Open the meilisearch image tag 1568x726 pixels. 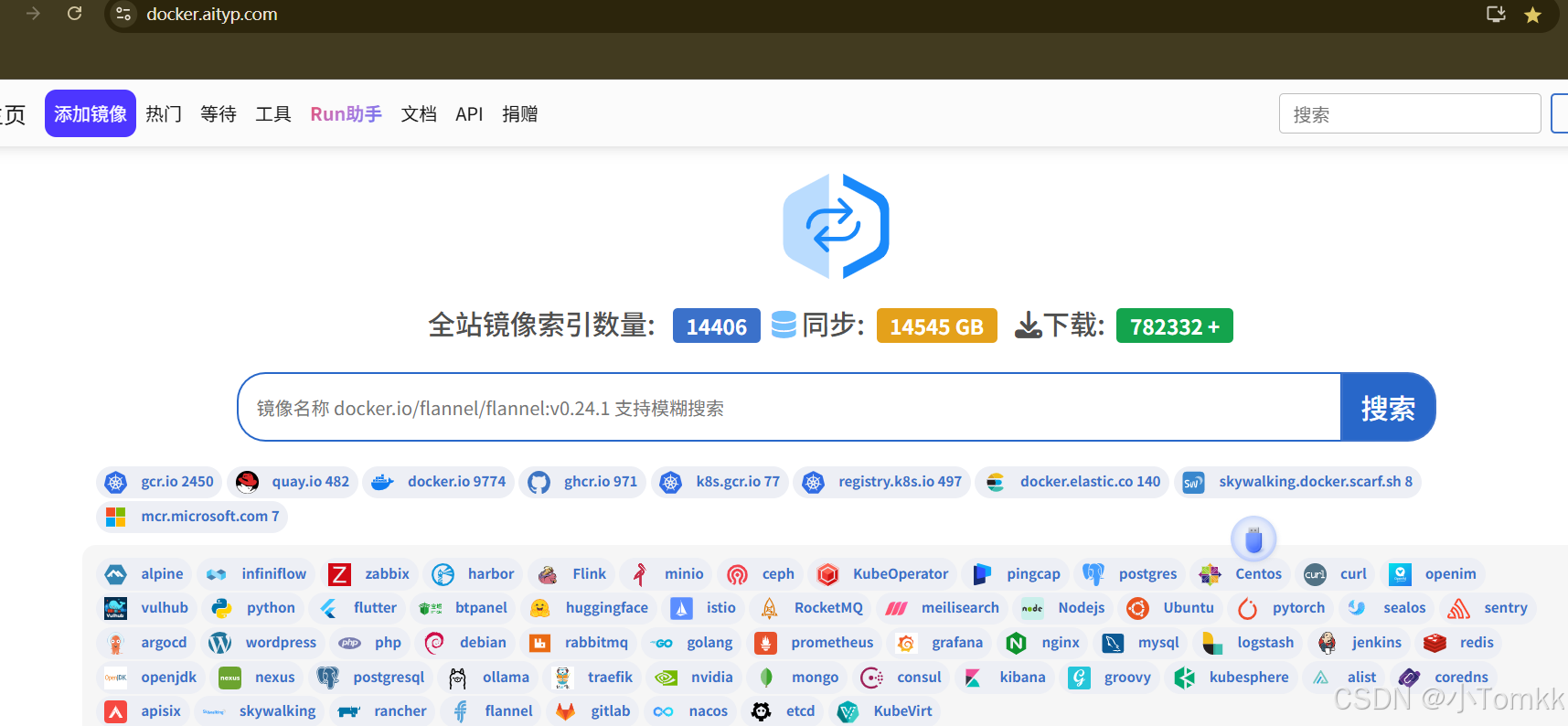(x=943, y=608)
